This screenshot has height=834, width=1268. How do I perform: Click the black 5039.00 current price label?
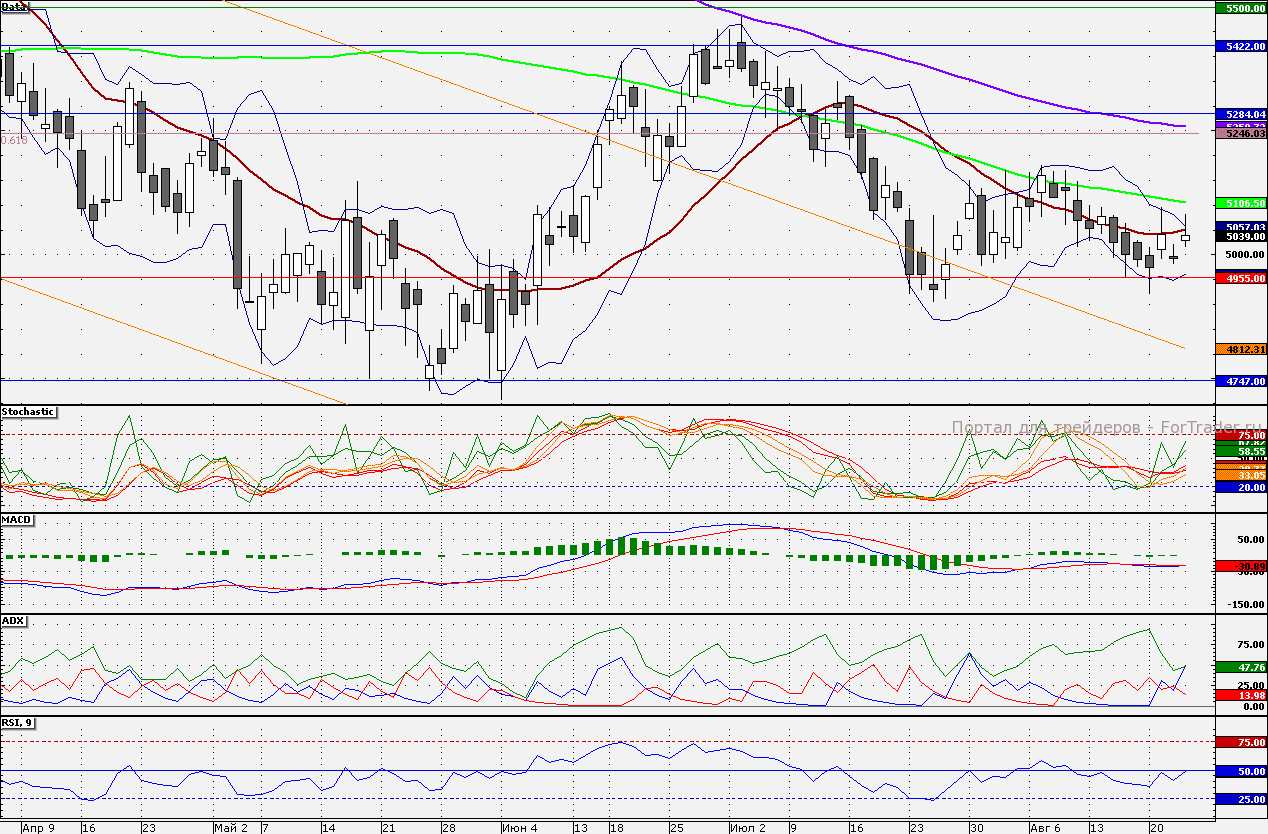[1240, 237]
